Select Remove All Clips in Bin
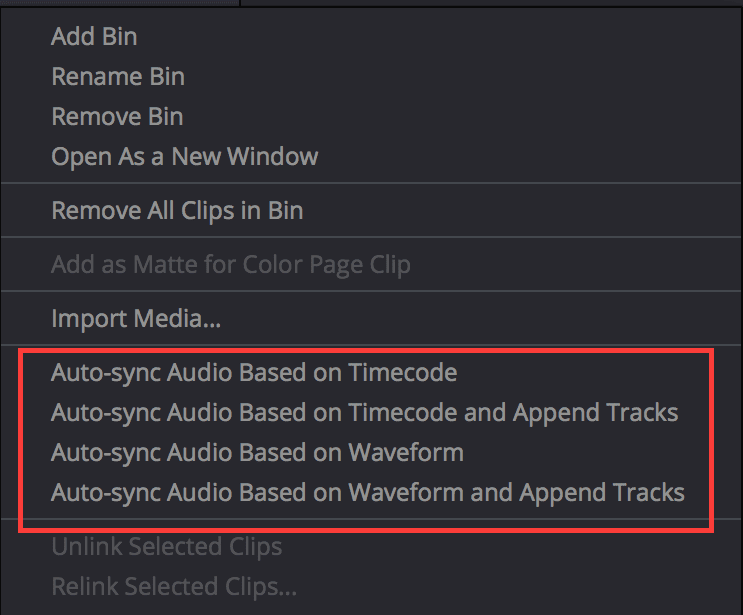The height and width of the screenshot is (615, 743). pos(177,211)
